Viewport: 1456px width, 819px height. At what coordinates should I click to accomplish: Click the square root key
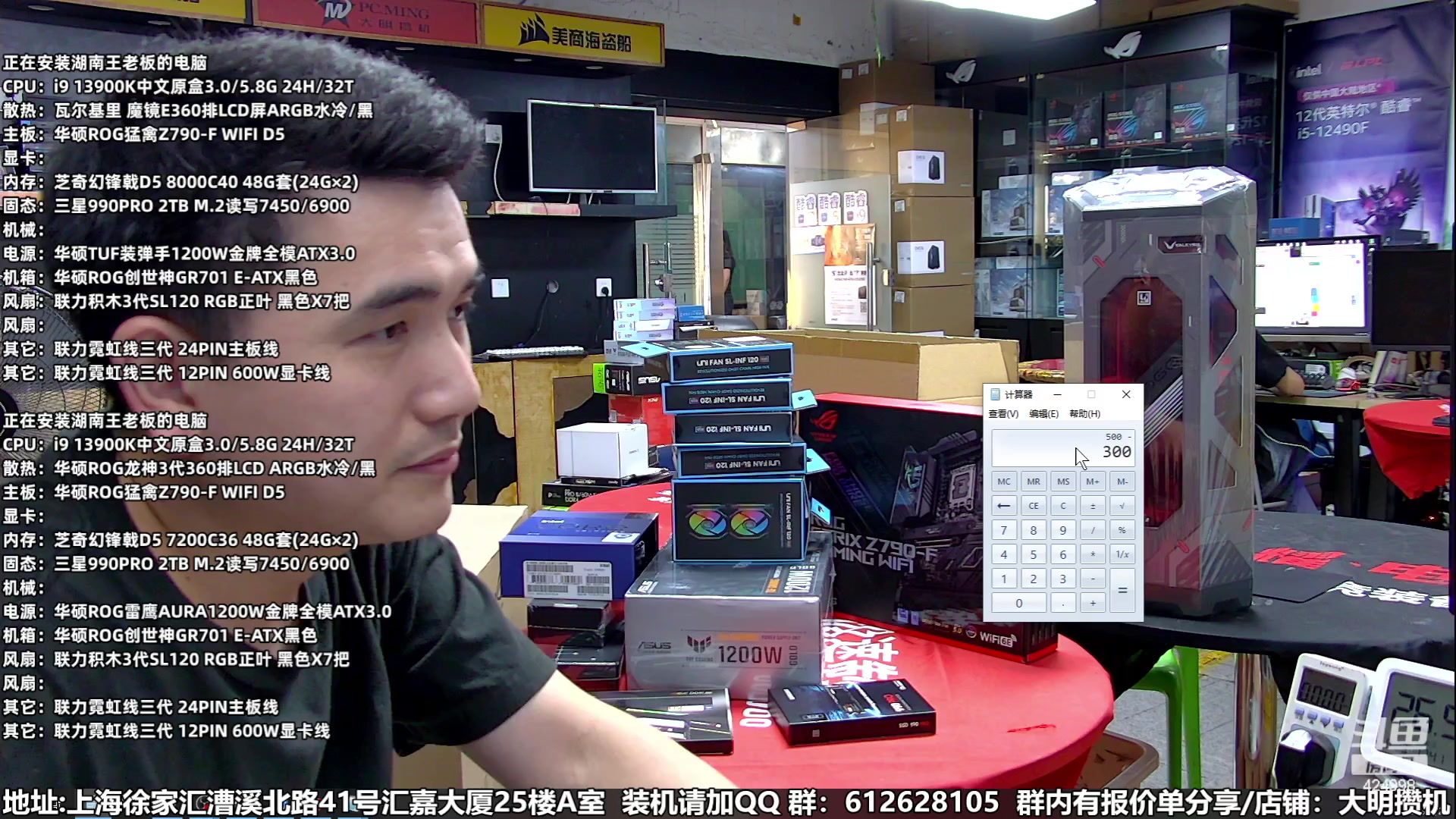(x=1122, y=506)
